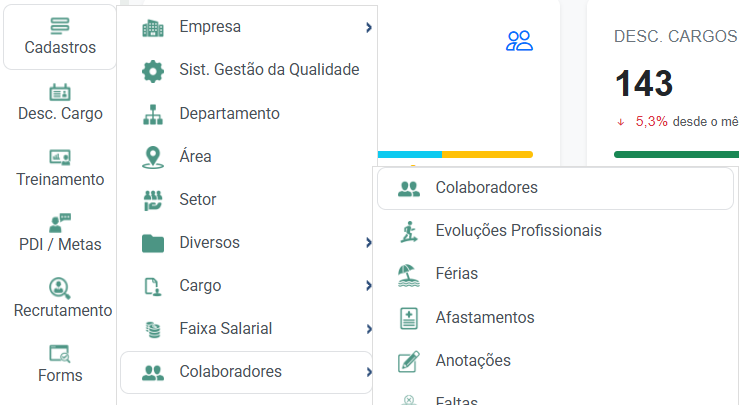This screenshot has height=405, width=739.
Task: Click the Forms sidebar icon
Action: click(x=60, y=353)
